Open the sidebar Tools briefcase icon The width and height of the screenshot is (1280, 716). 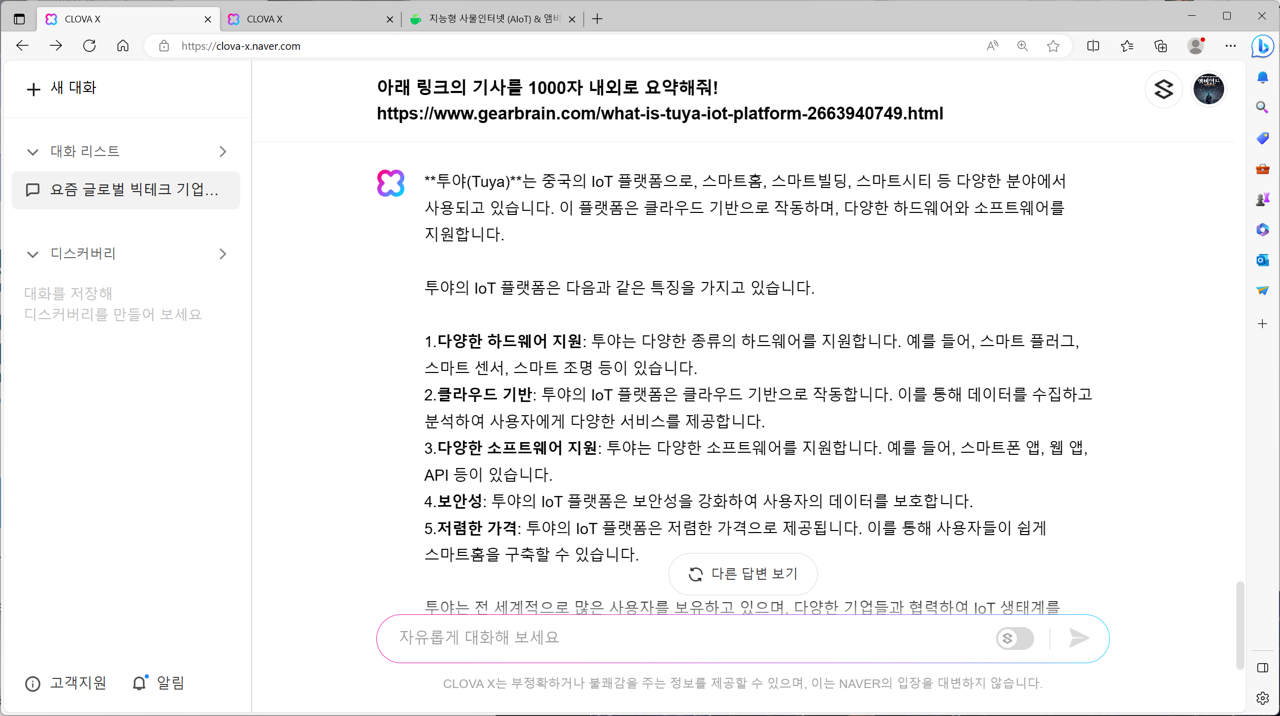pos(1263,169)
